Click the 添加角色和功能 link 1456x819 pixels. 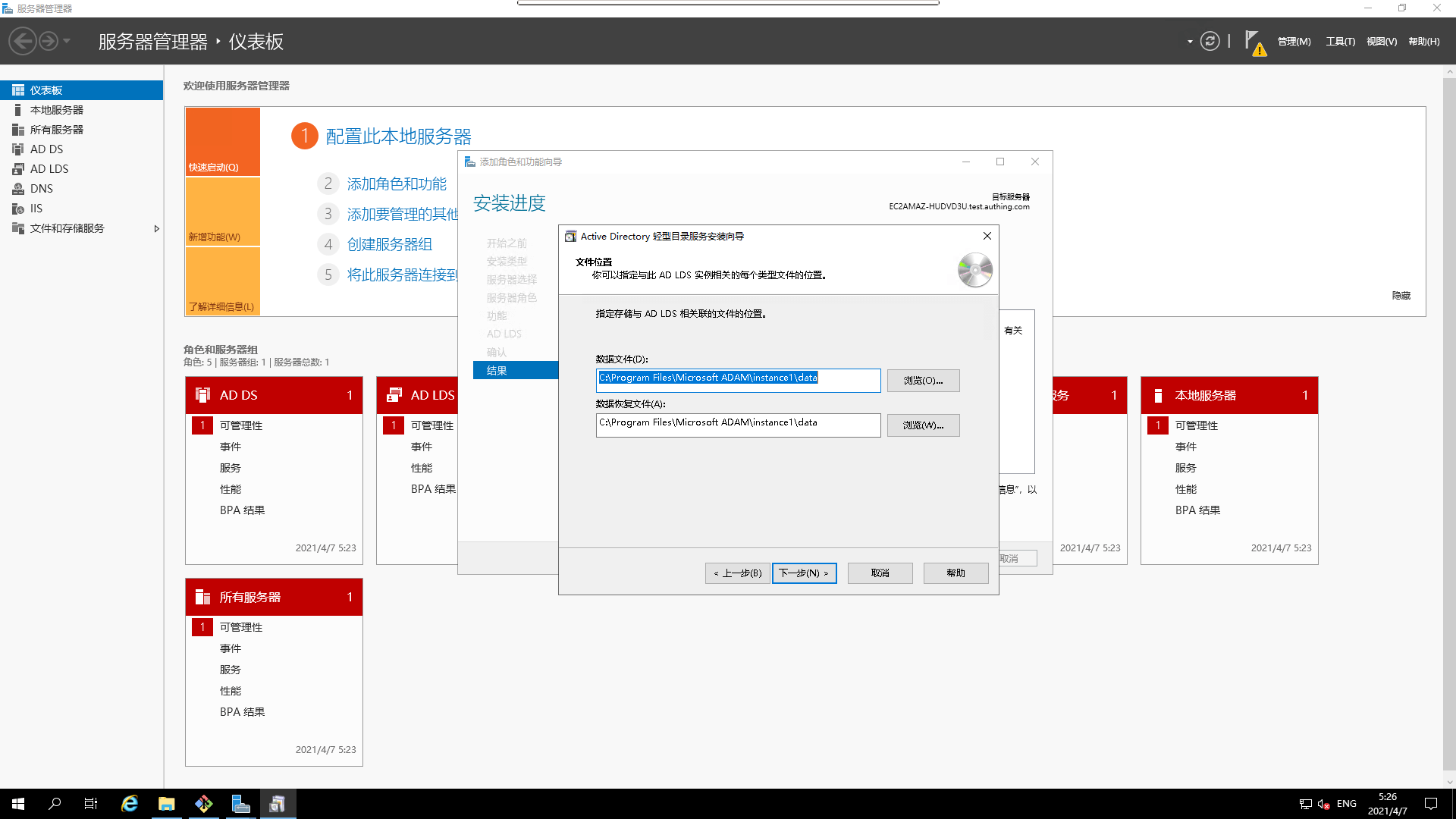click(x=397, y=184)
